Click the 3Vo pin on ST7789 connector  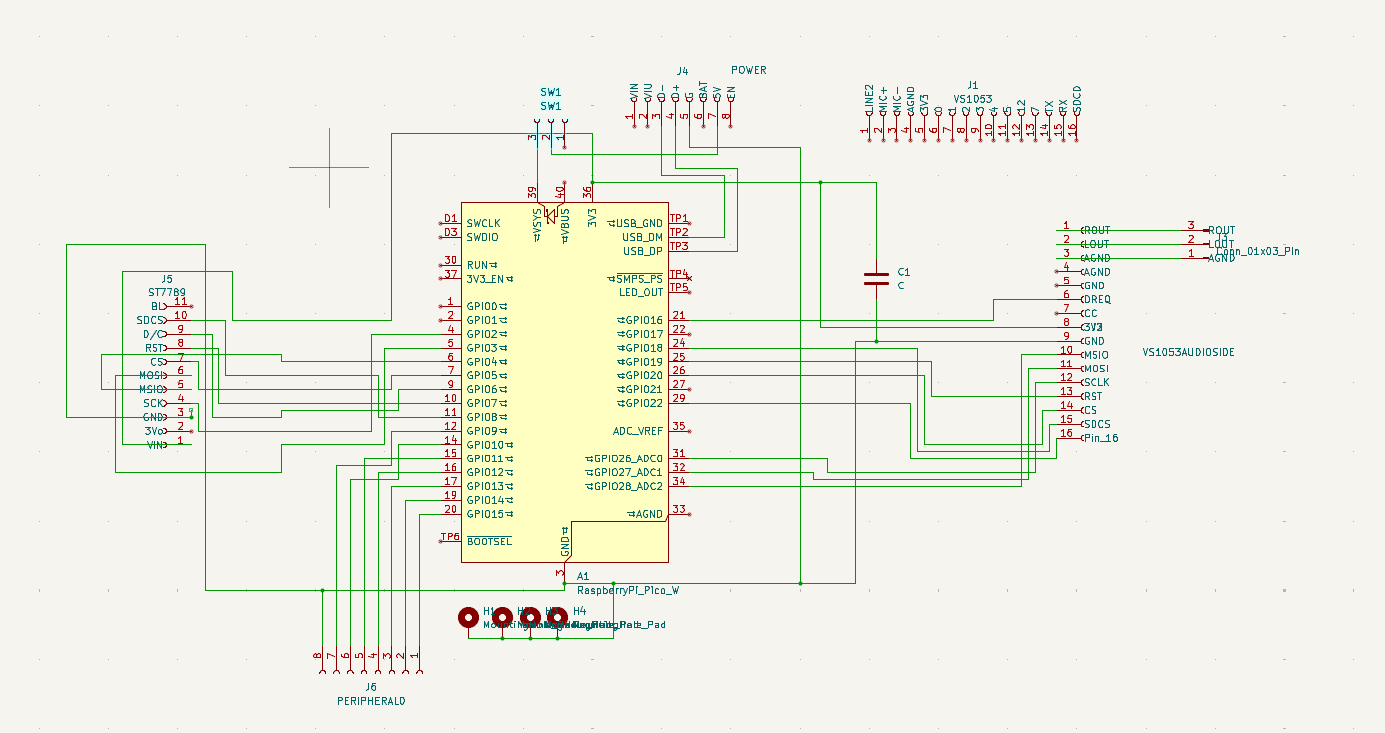[x=154, y=431]
